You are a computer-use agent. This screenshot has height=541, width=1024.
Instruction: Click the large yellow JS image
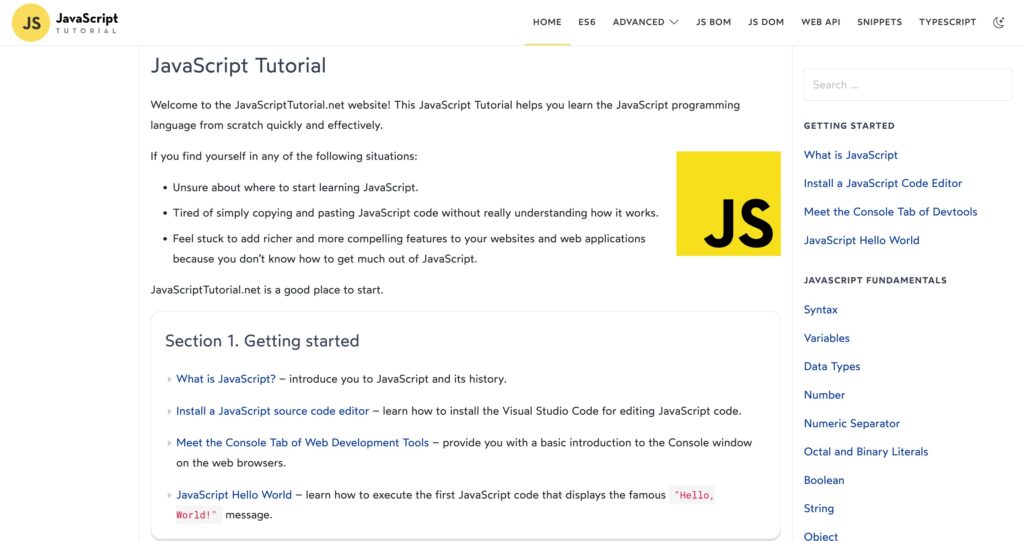[x=728, y=203]
